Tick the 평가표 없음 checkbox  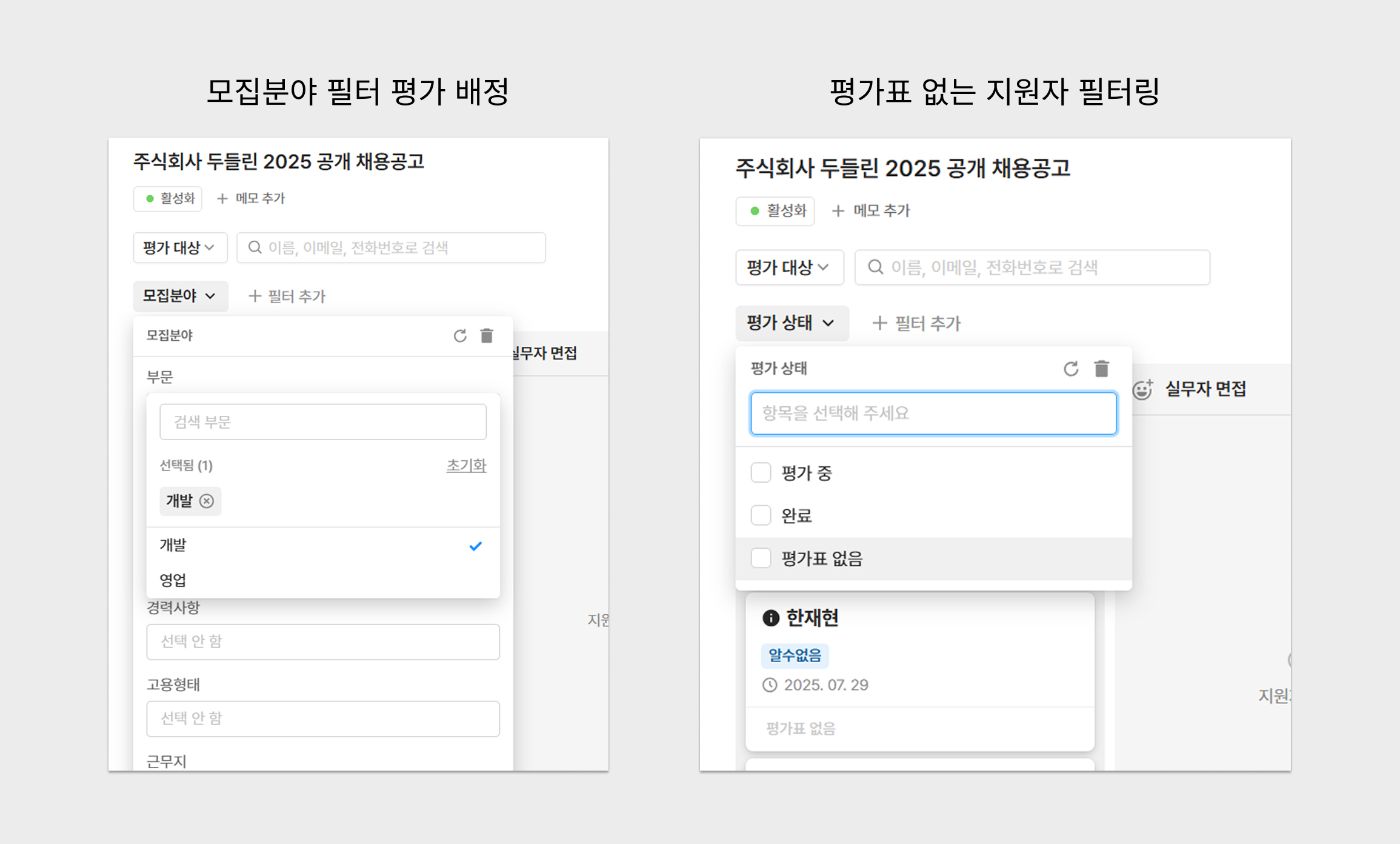[761, 558]
